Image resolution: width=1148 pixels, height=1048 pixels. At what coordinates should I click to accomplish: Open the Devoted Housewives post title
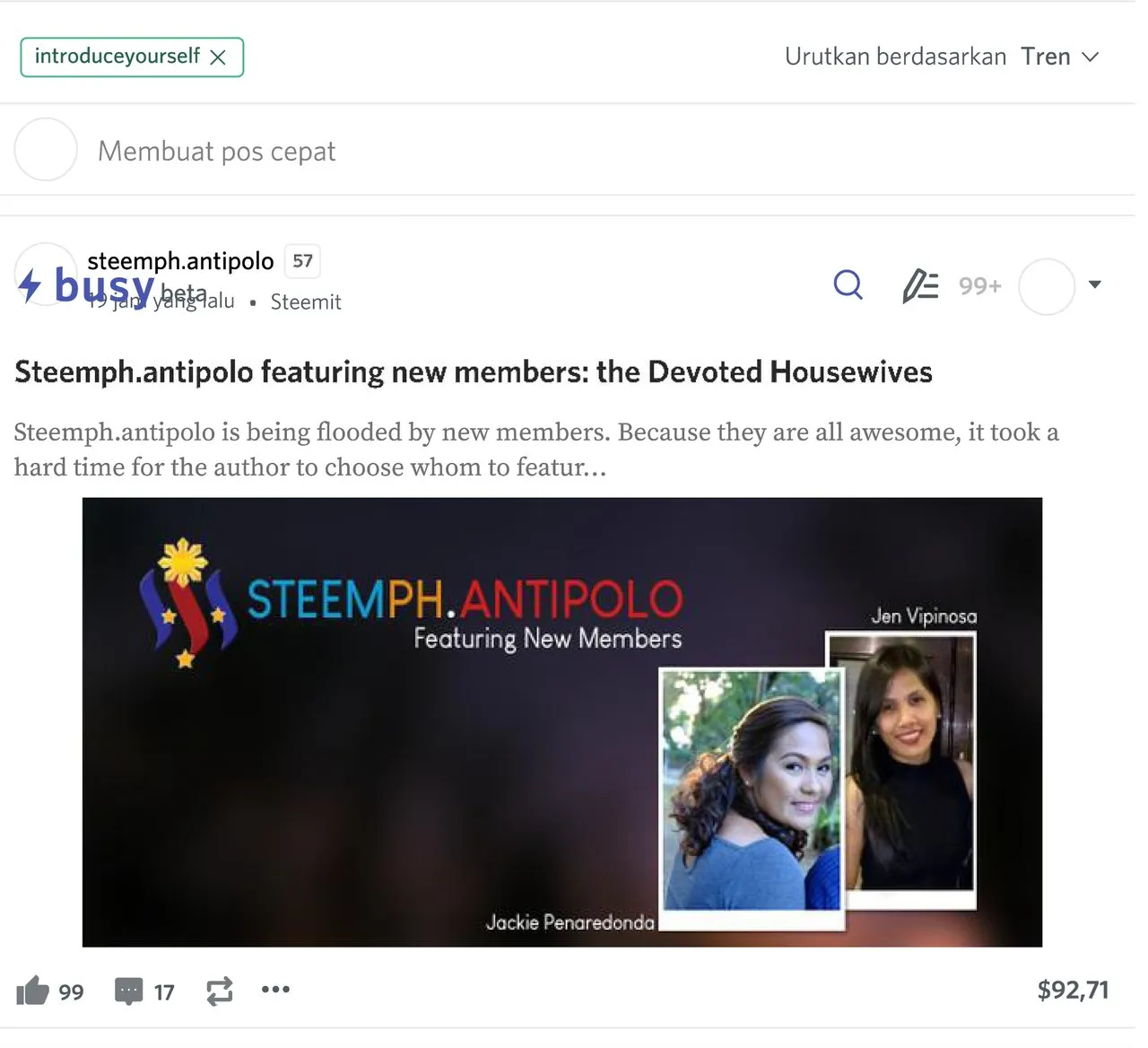(474, 371)
